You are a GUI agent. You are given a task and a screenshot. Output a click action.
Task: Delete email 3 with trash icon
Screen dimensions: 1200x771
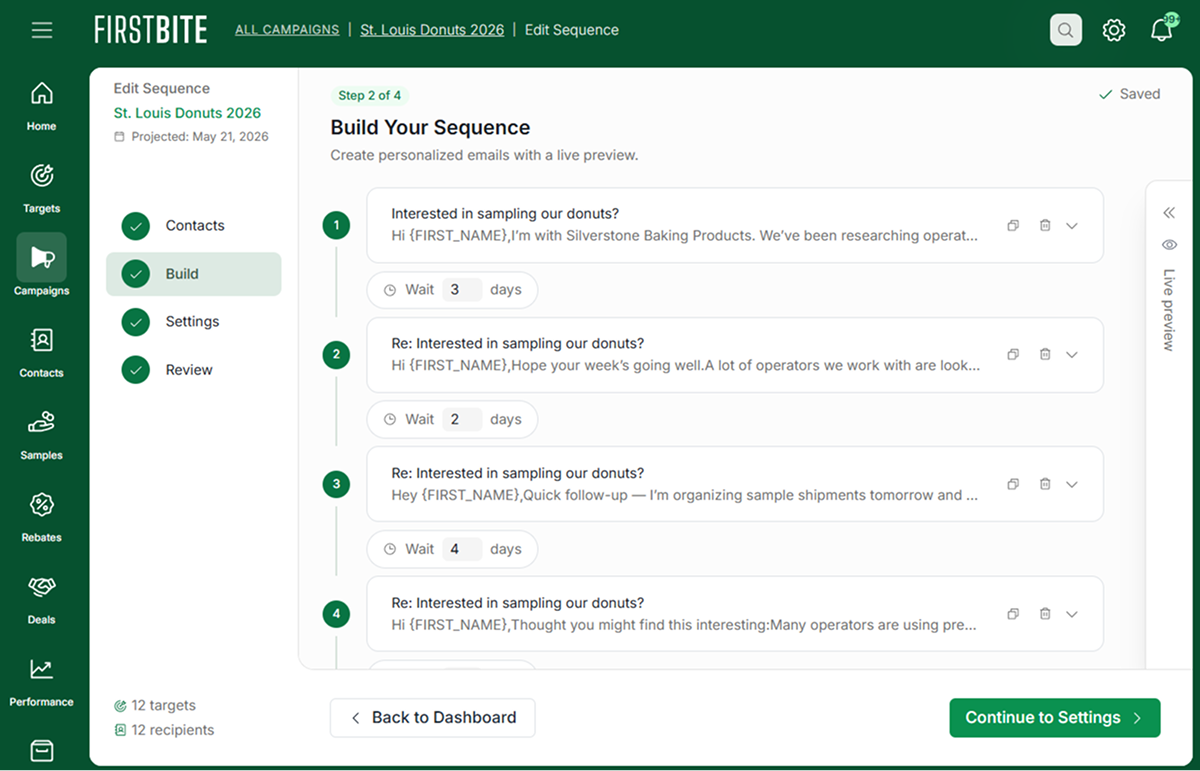[1045, 484]
